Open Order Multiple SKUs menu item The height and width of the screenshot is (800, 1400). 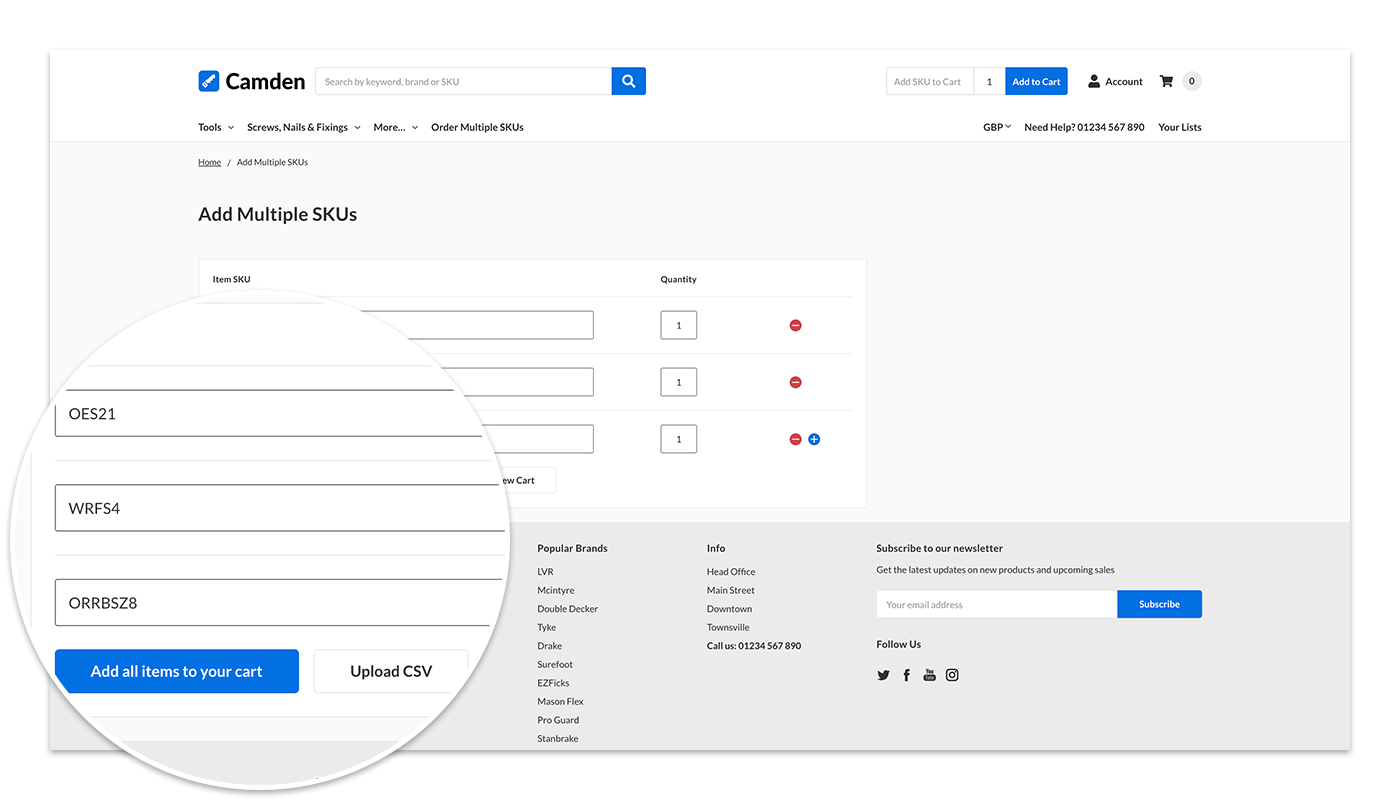click(477, 127)
